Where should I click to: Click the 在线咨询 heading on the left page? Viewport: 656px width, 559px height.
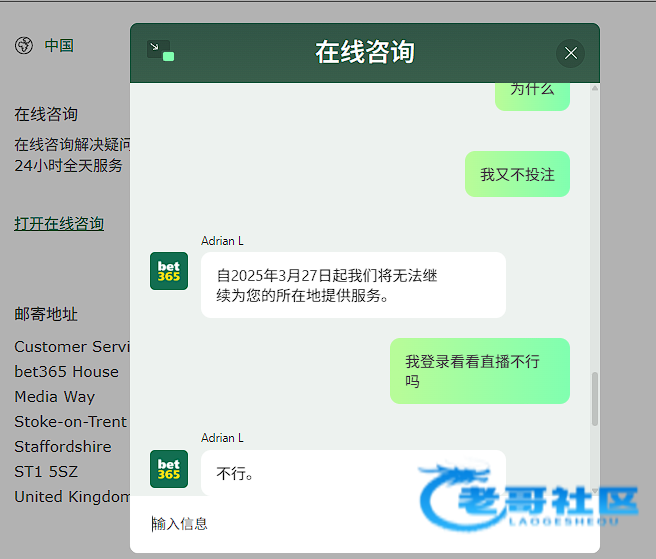[x=46, y=114]
